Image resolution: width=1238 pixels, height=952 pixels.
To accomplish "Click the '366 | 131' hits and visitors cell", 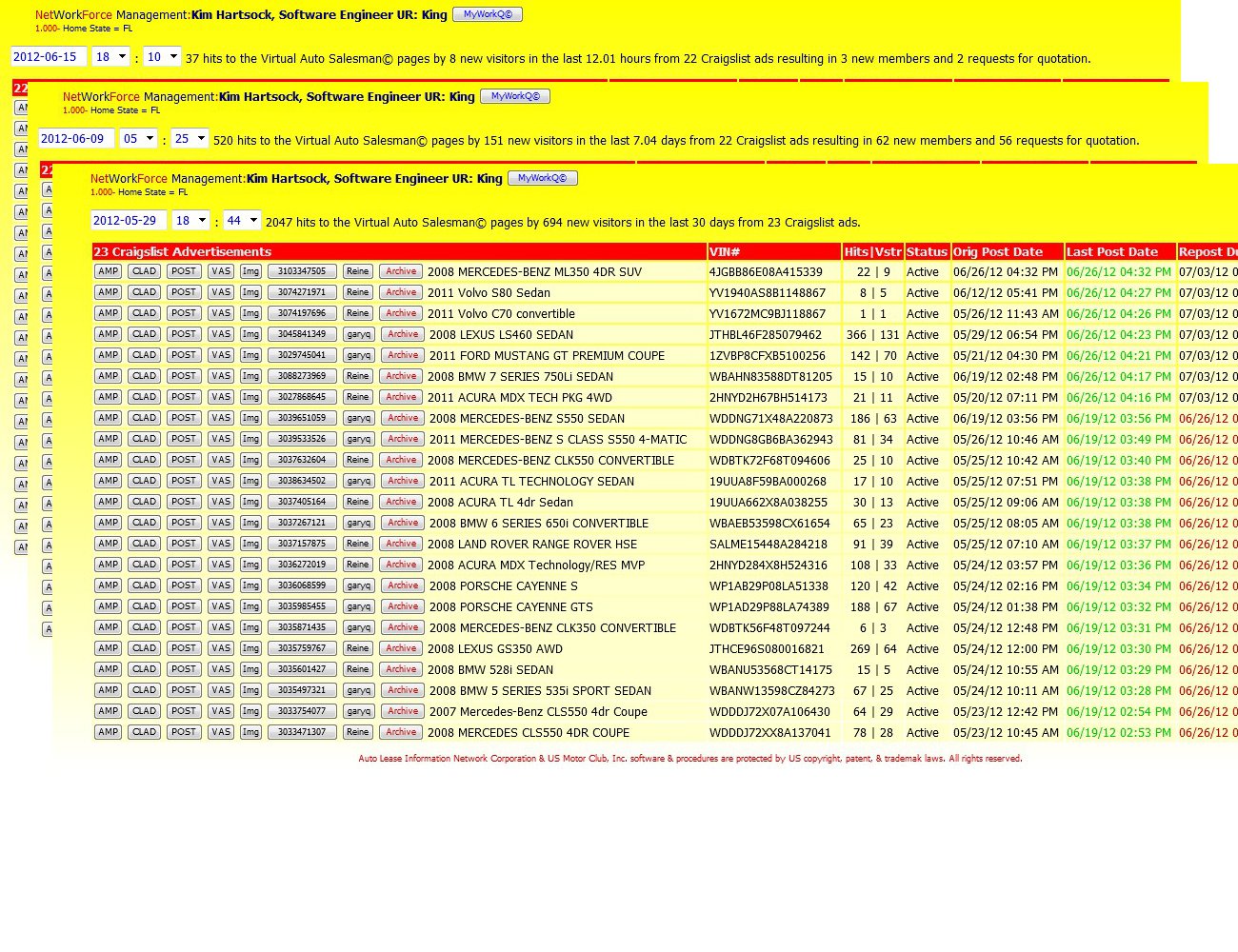I will tap(872, 335).
